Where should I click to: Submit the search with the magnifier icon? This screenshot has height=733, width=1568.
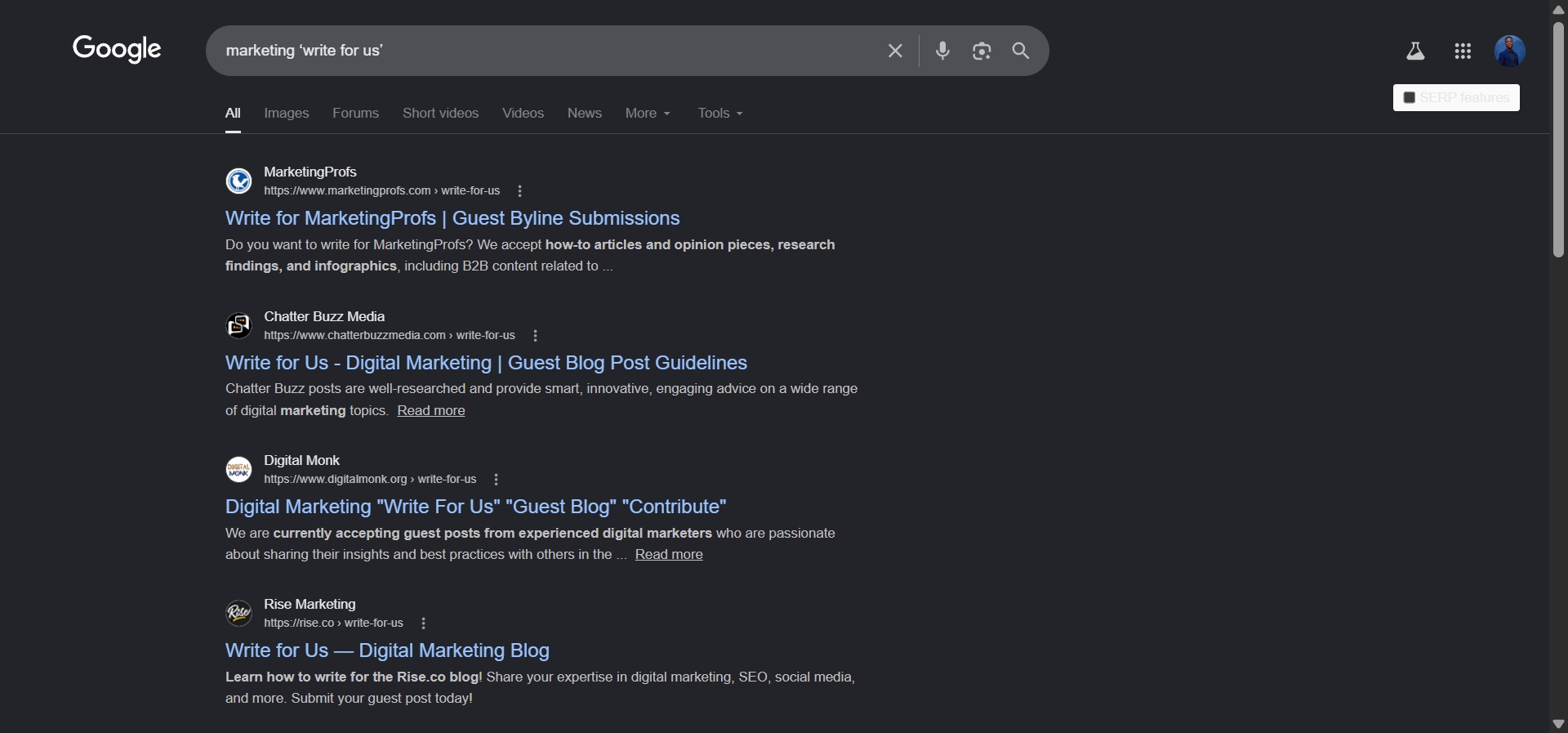tap(1020, 51)
